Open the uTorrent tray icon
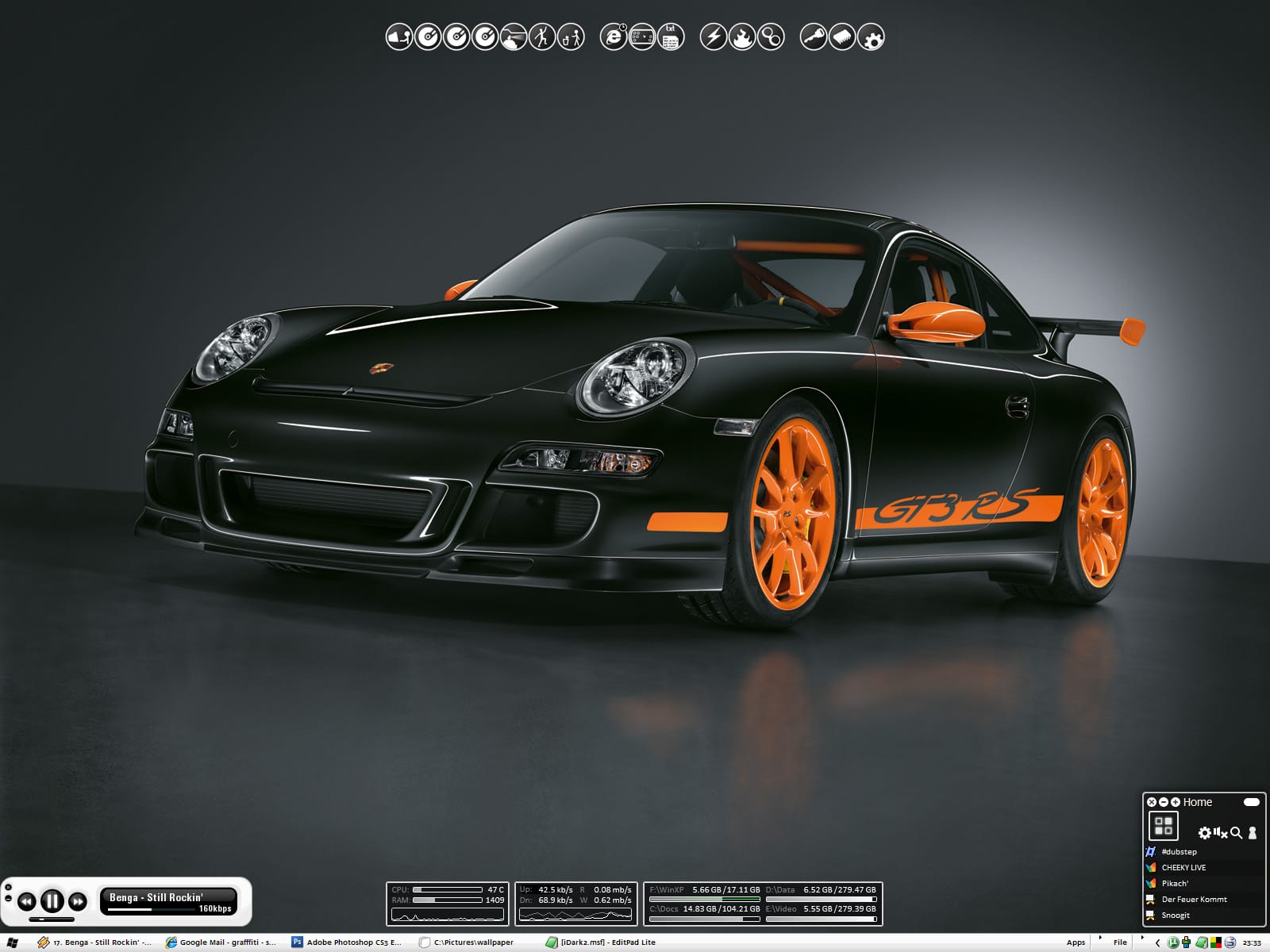 coord(1173,942)
